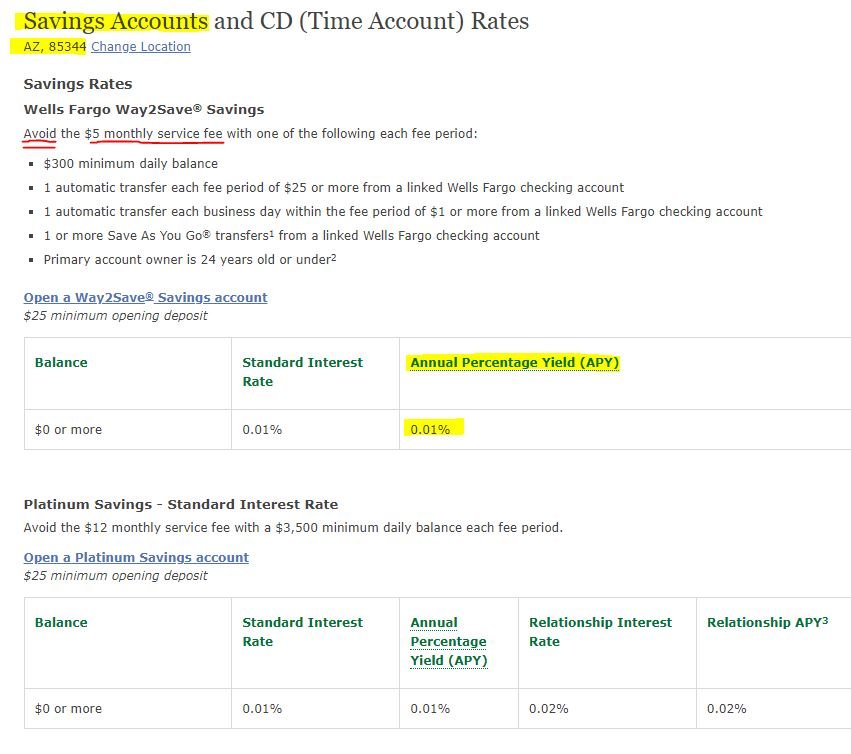Open a Platinum Savings account link
Image resolution: width=851 pixels, height=754 pixels.
point(136,557)
